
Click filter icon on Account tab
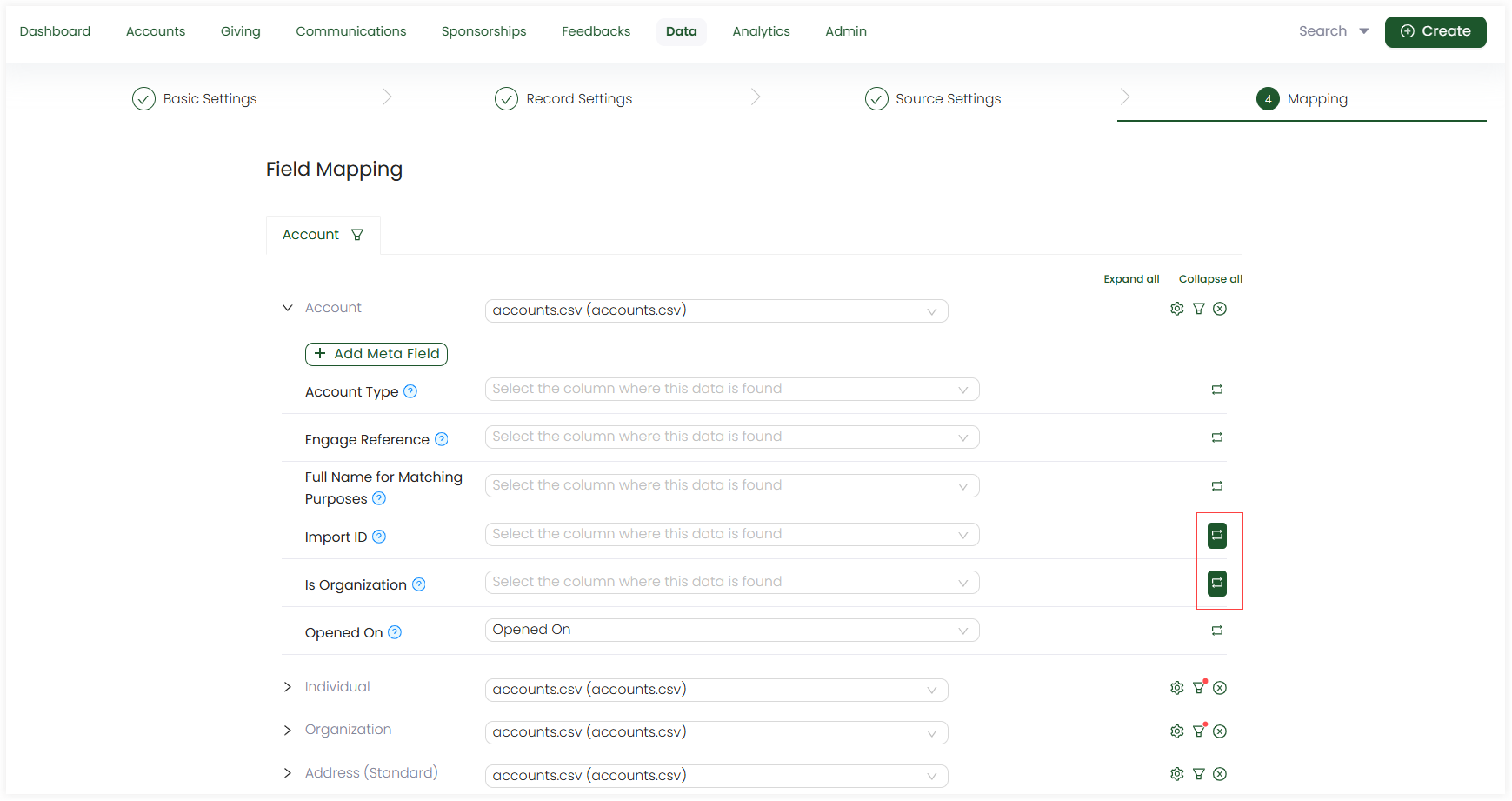(357, 235)
